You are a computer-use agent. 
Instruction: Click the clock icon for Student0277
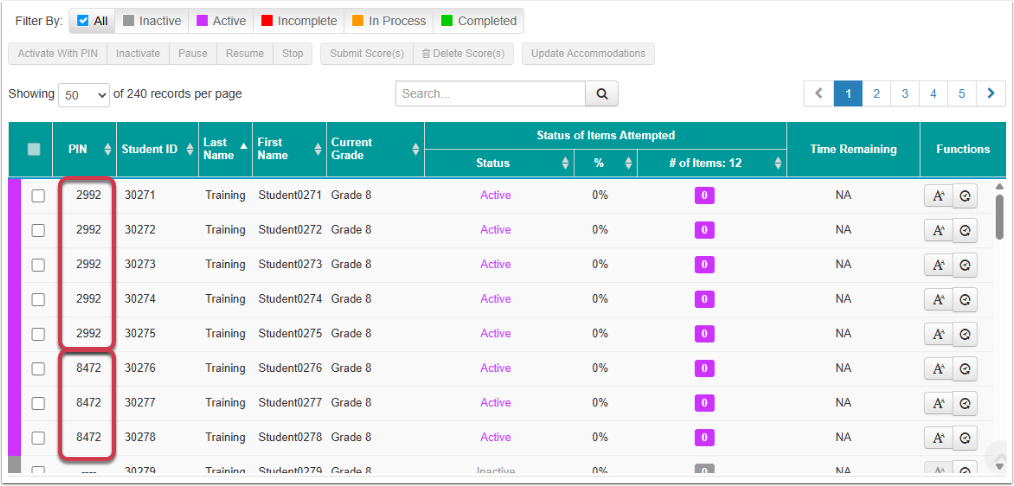[965, 403]
